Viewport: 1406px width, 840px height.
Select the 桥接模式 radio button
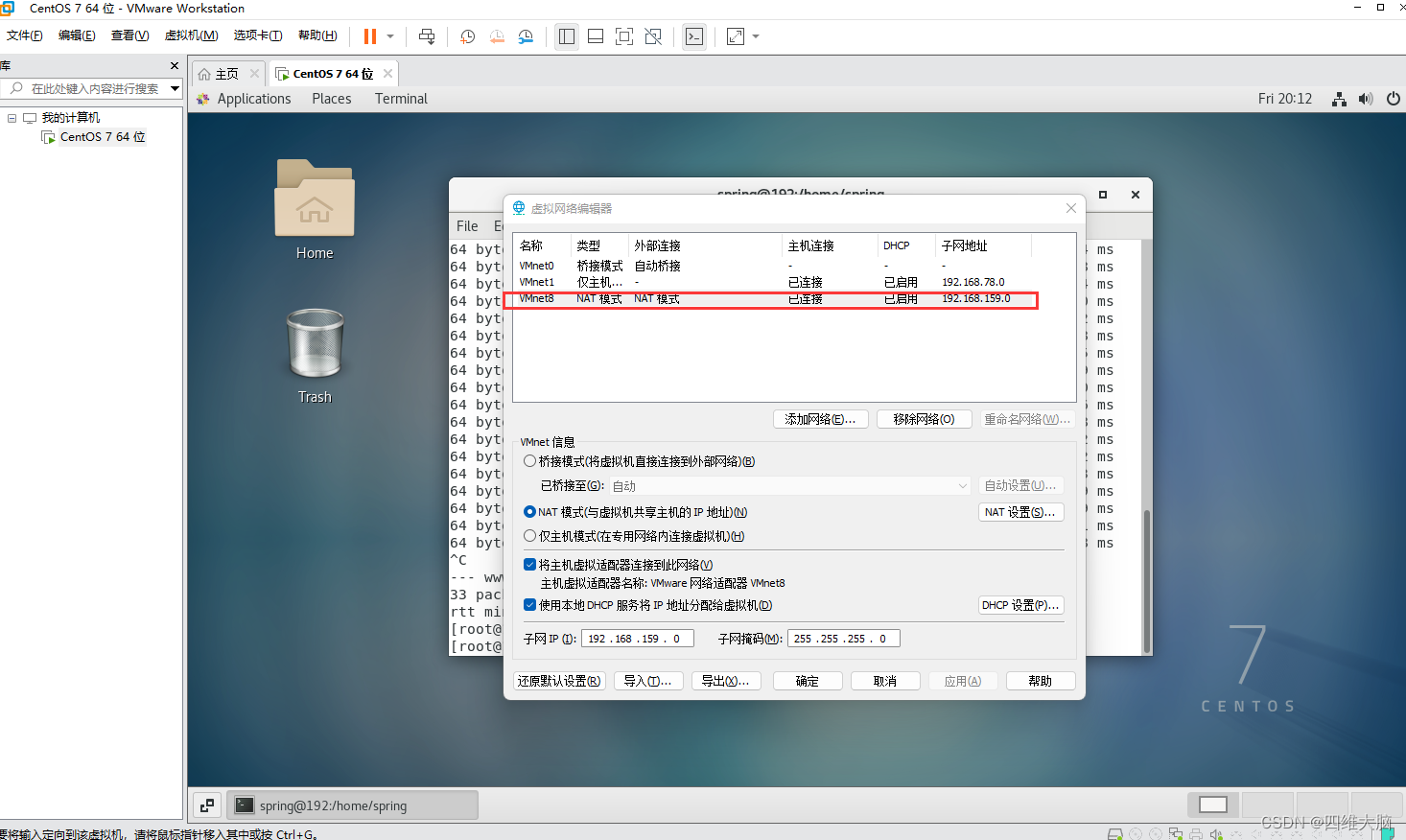pyautogui.click(x=529, y=461)
